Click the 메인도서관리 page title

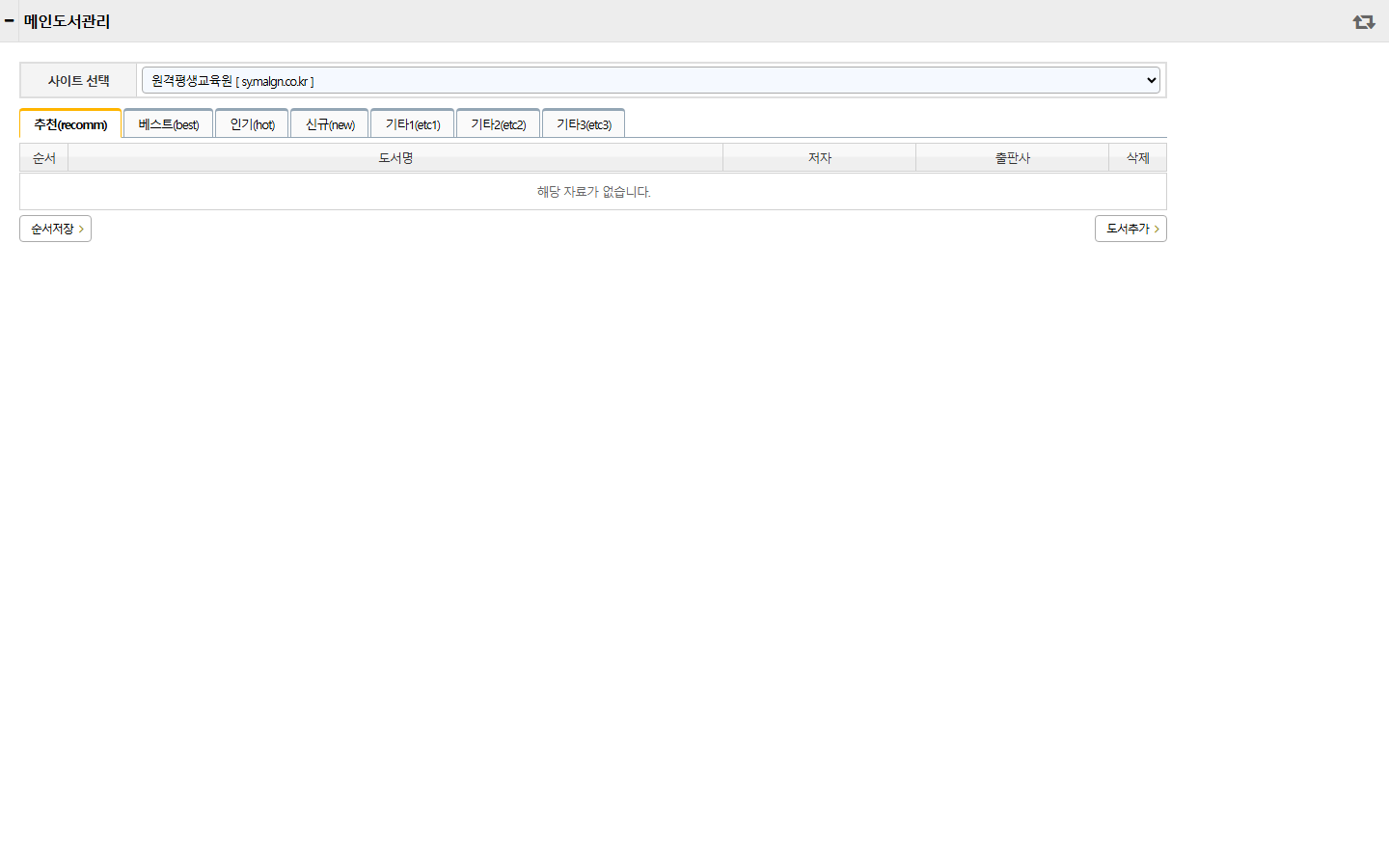67,21
